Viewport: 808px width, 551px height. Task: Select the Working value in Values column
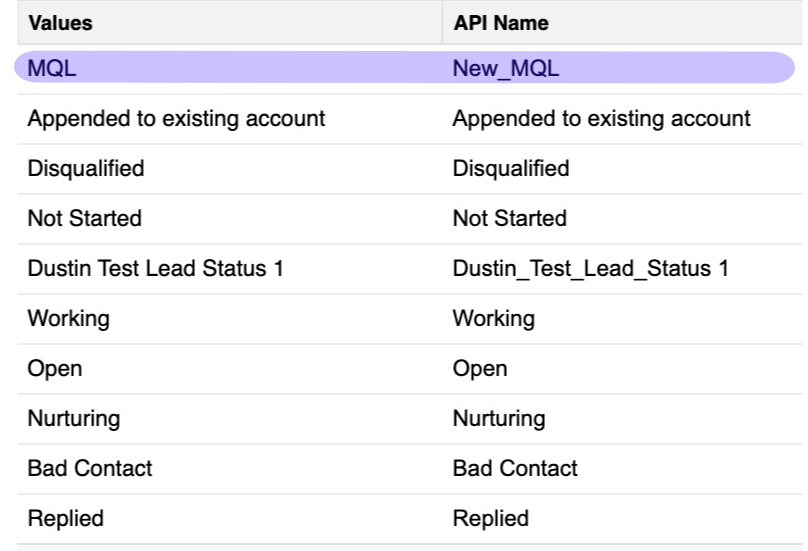pos(69,319)
